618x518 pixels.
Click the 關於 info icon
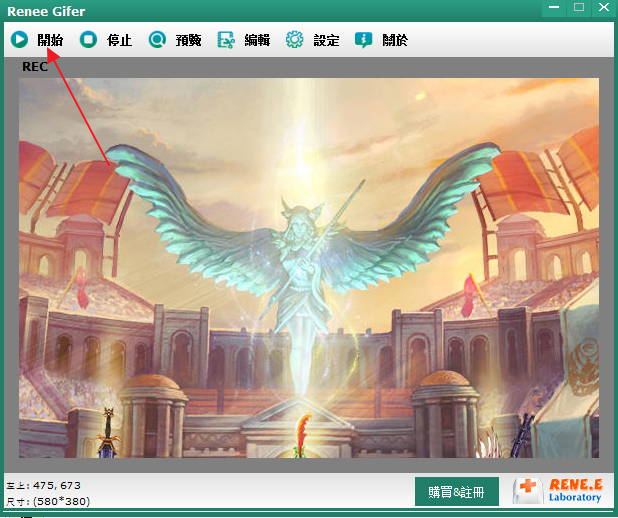[363, 40]
